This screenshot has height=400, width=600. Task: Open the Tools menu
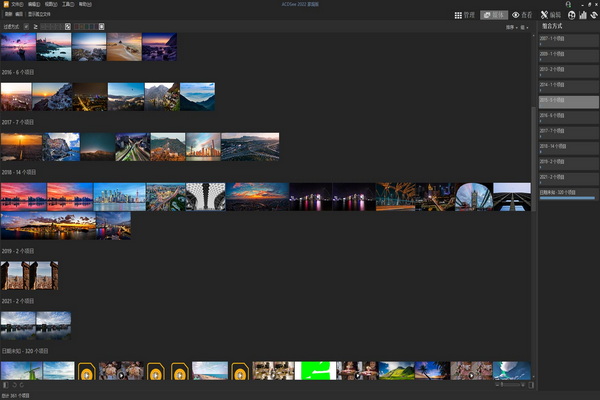pos(68,4)
